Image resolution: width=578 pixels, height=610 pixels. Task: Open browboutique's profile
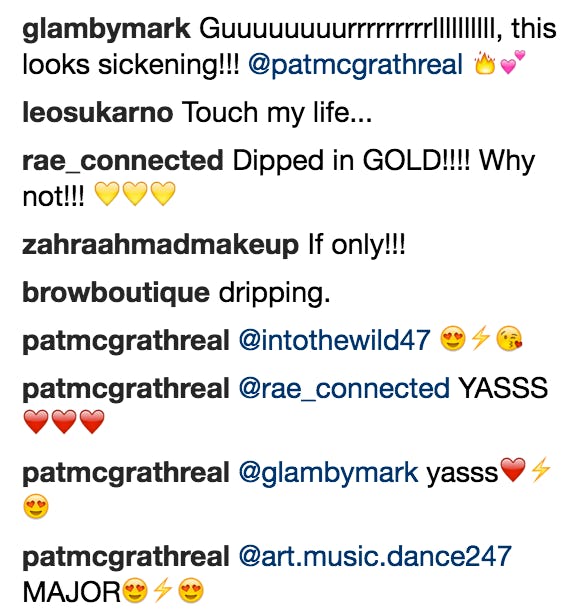click(116, 293)
